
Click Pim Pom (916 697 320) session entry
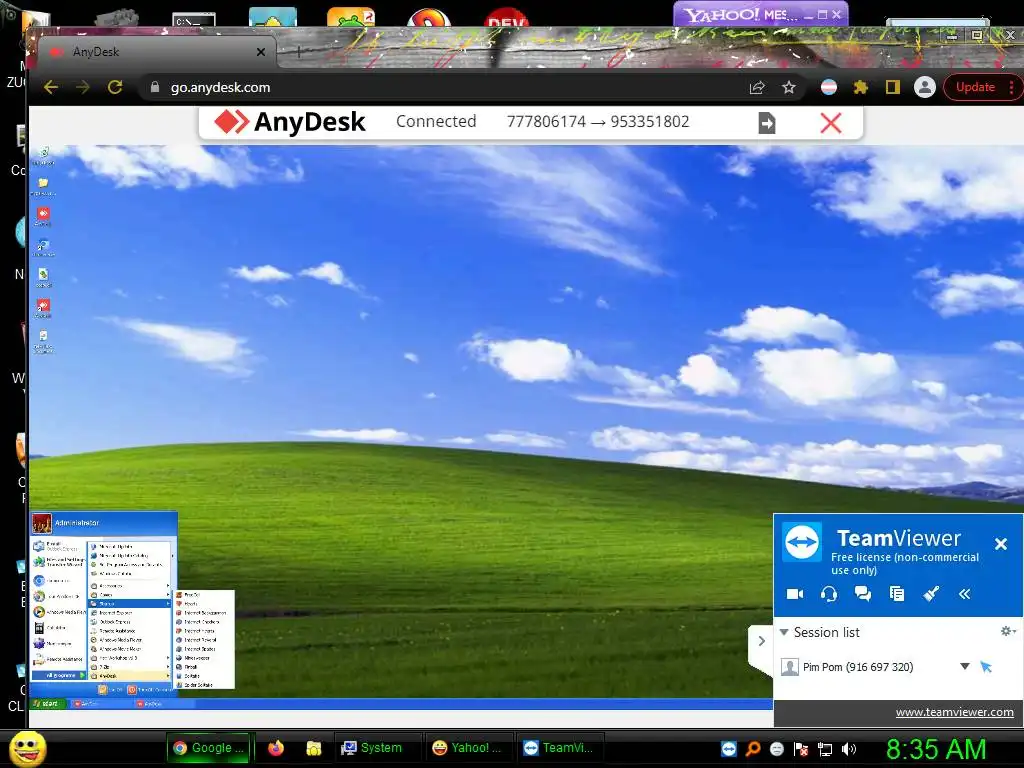coord(857,667)
